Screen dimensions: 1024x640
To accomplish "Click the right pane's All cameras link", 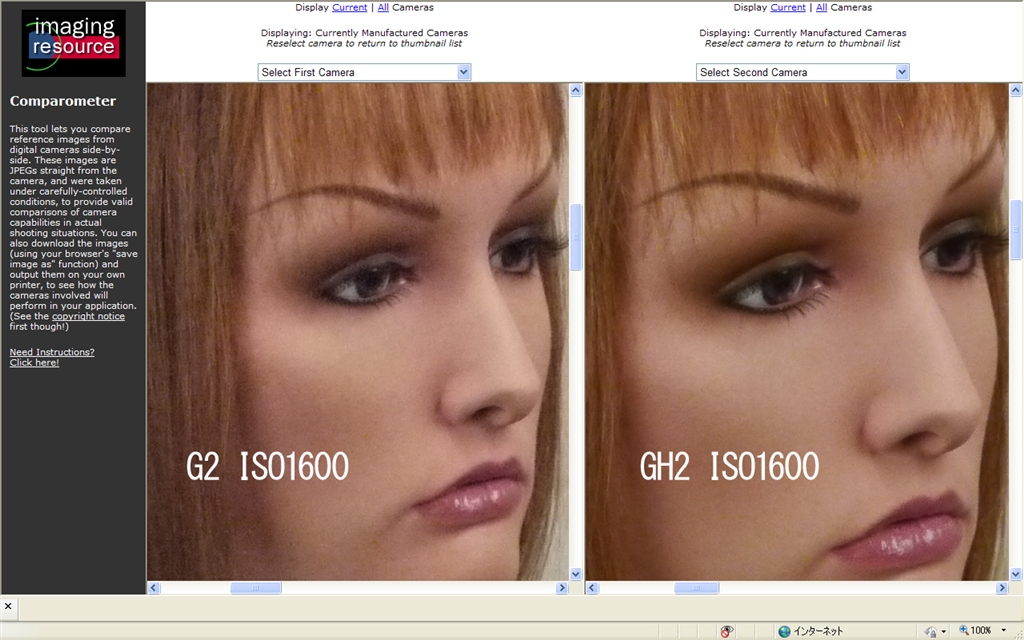I will (822, 7).
